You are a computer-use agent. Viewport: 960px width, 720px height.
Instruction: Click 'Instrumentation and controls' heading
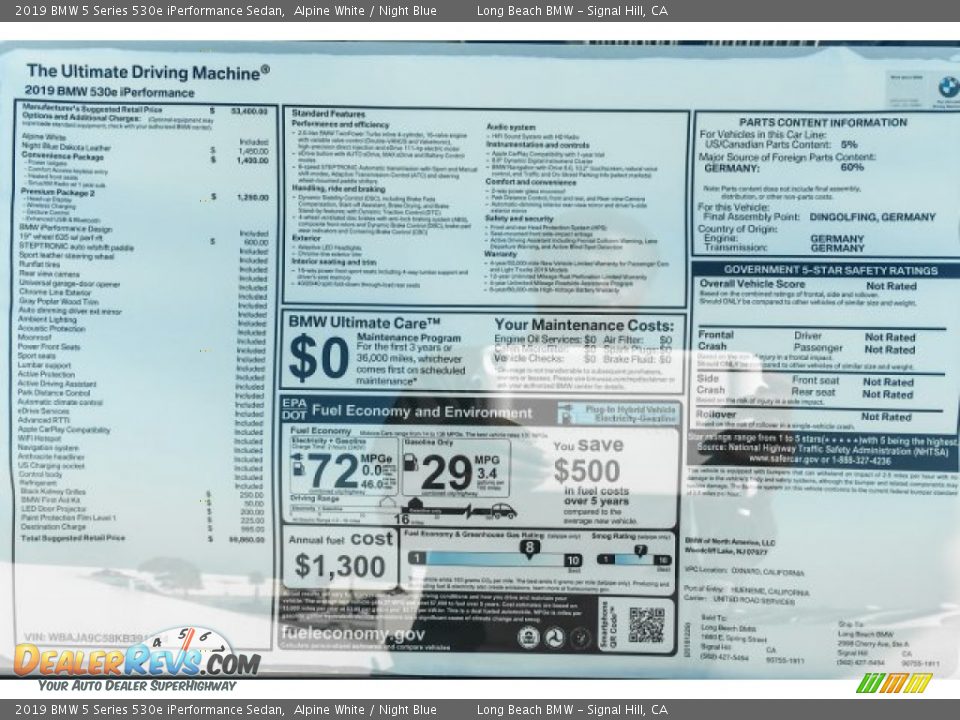point(538,145)
